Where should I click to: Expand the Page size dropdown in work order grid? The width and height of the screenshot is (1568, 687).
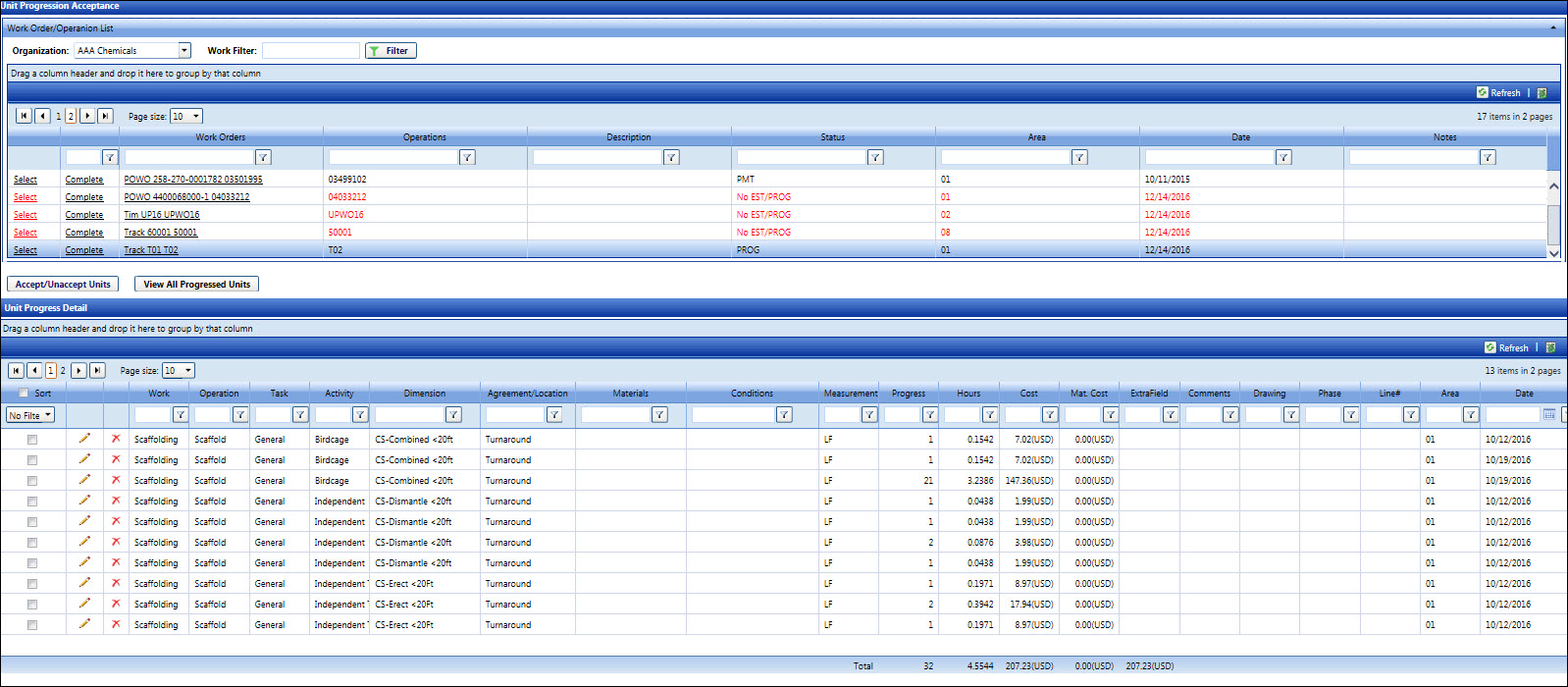pos(195,116)
